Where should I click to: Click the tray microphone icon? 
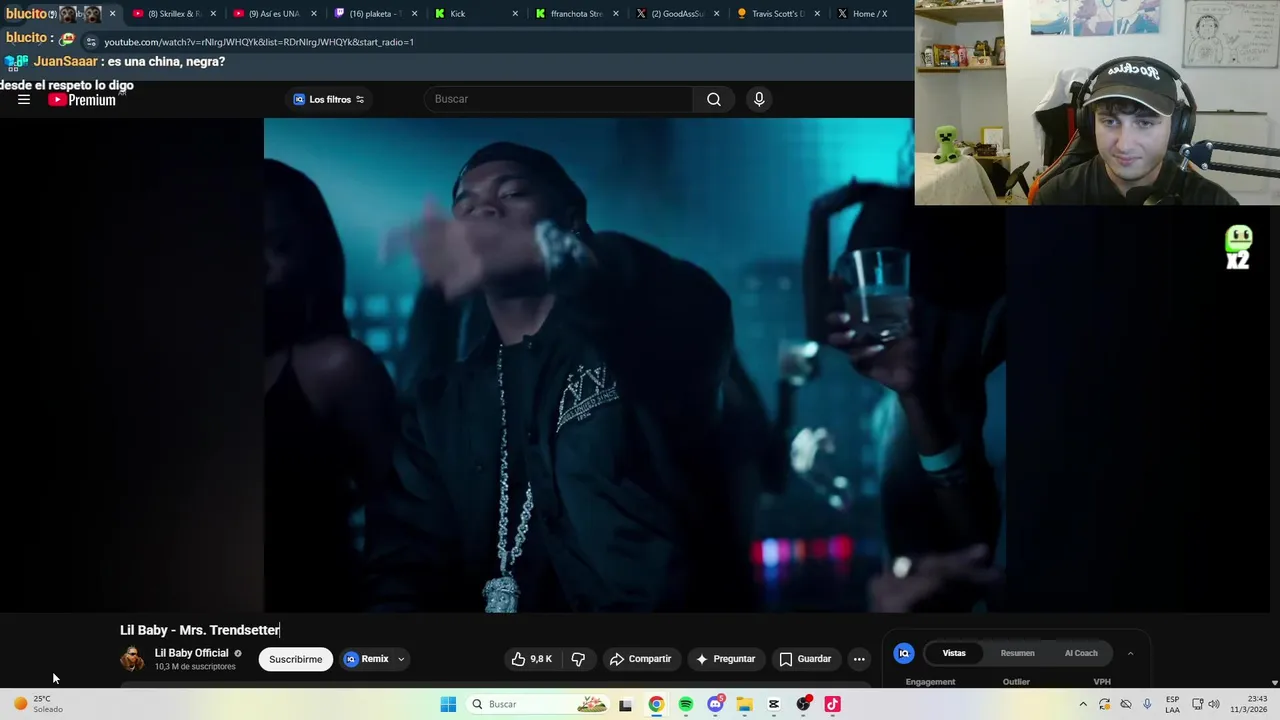point(1147,704)
